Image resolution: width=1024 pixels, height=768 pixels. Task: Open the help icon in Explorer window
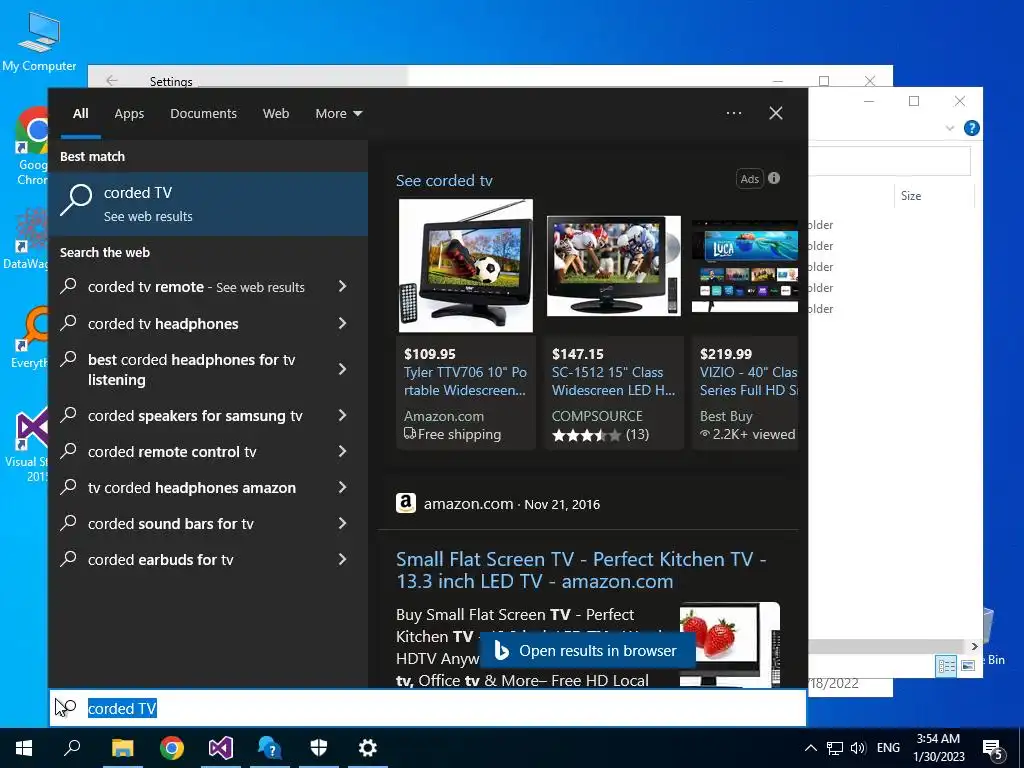(x=972, y=128)
